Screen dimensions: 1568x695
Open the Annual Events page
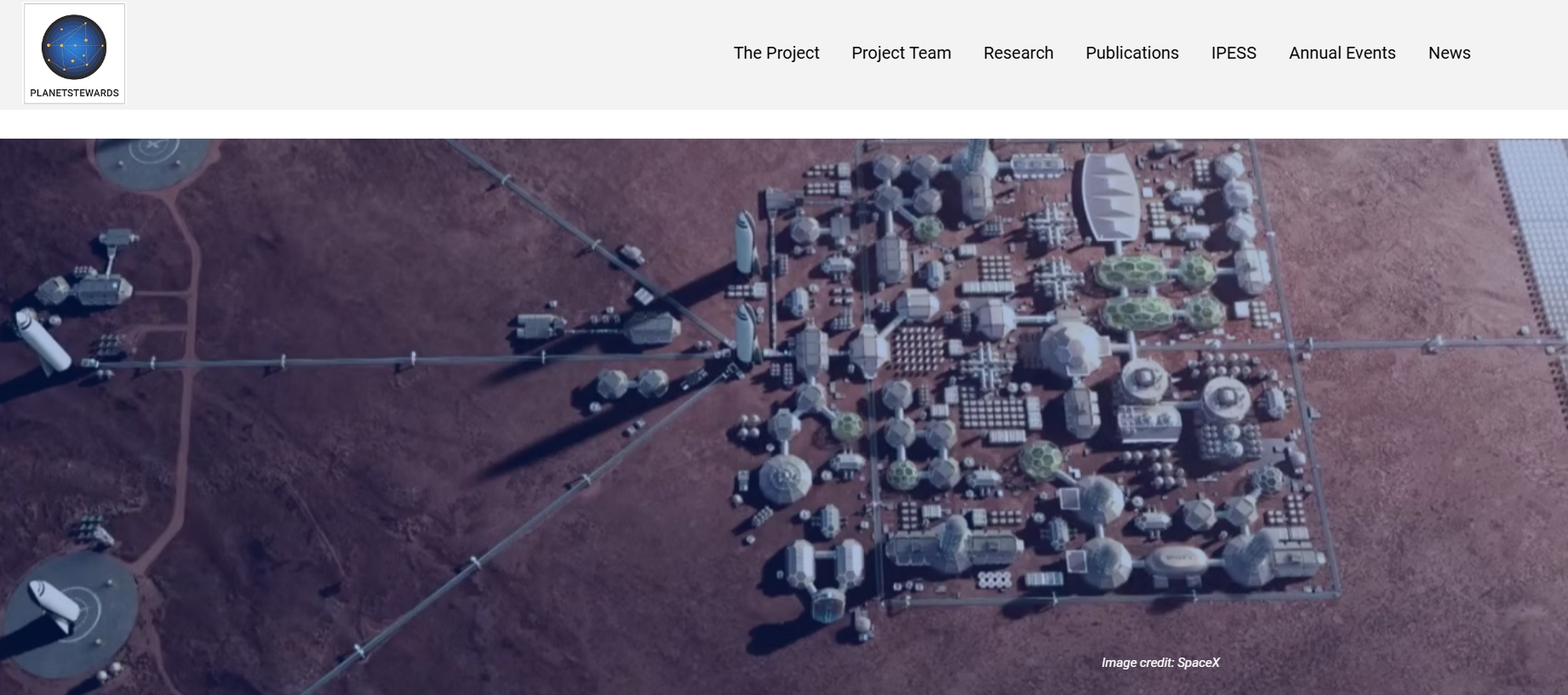click(x=1342, y=53)
